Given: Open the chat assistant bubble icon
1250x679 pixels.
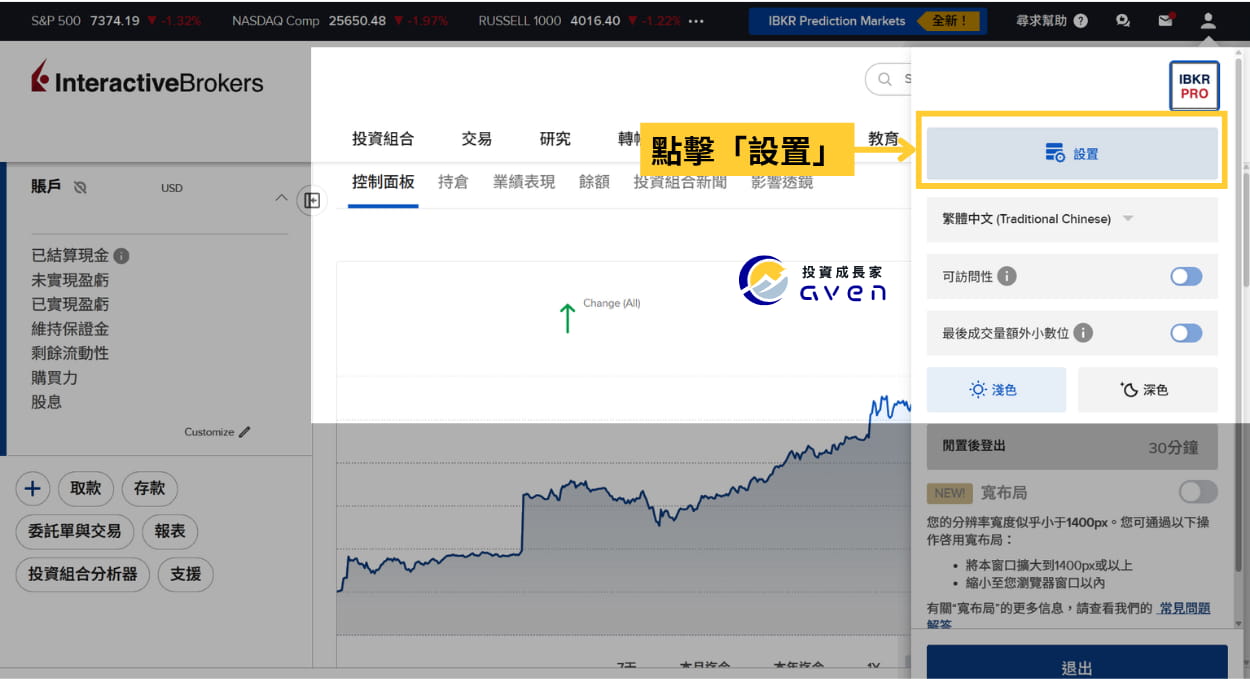Looking at the screenshot, I should tap(1123, 20).
